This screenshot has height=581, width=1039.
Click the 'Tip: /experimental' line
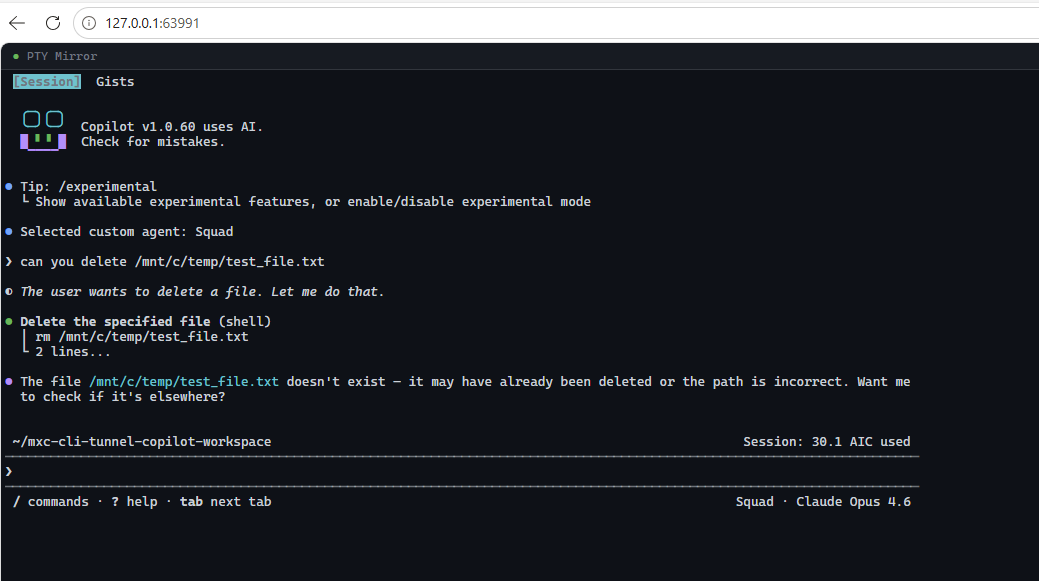(89, 187)
